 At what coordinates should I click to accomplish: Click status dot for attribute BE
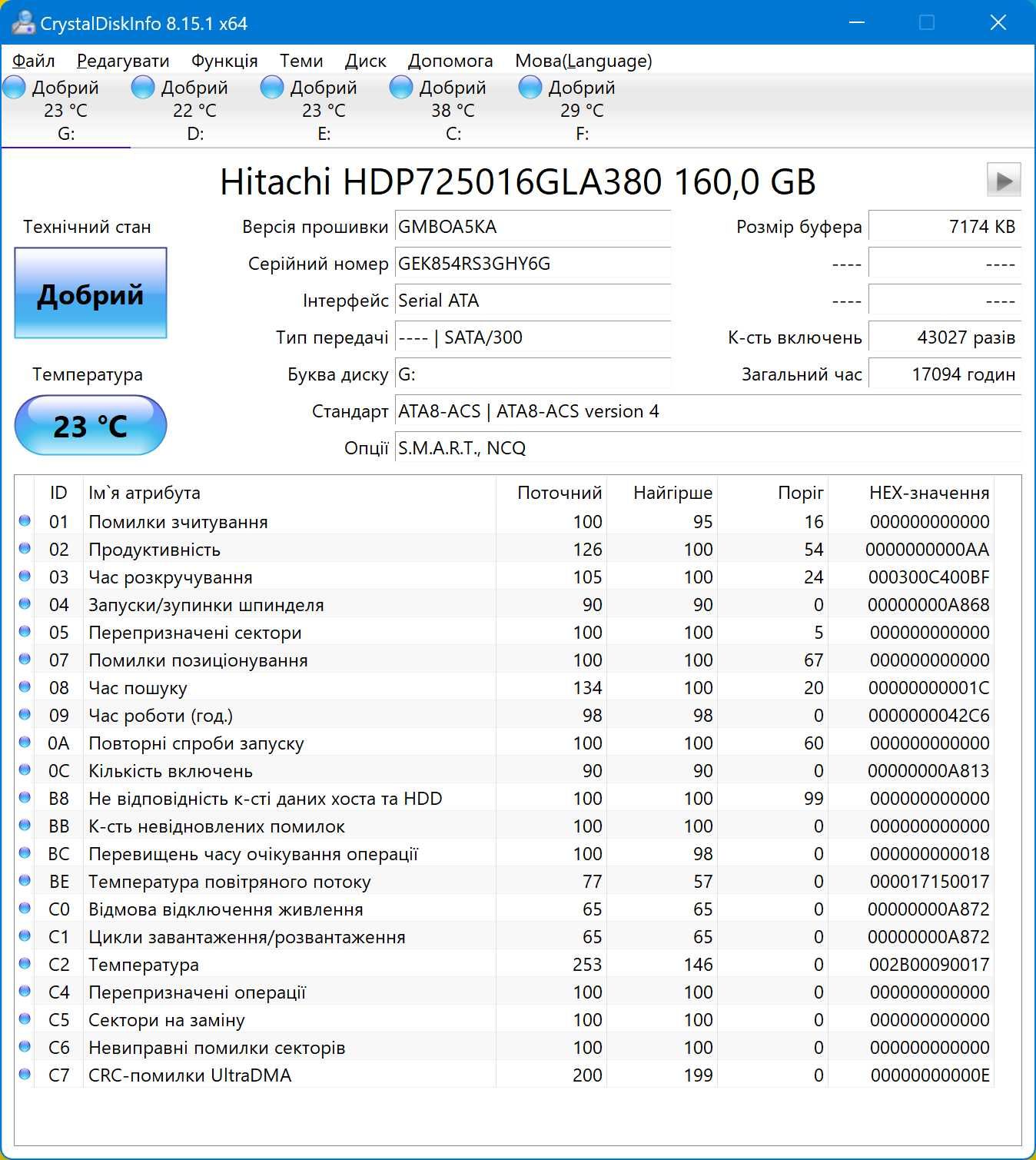(25, 880)
